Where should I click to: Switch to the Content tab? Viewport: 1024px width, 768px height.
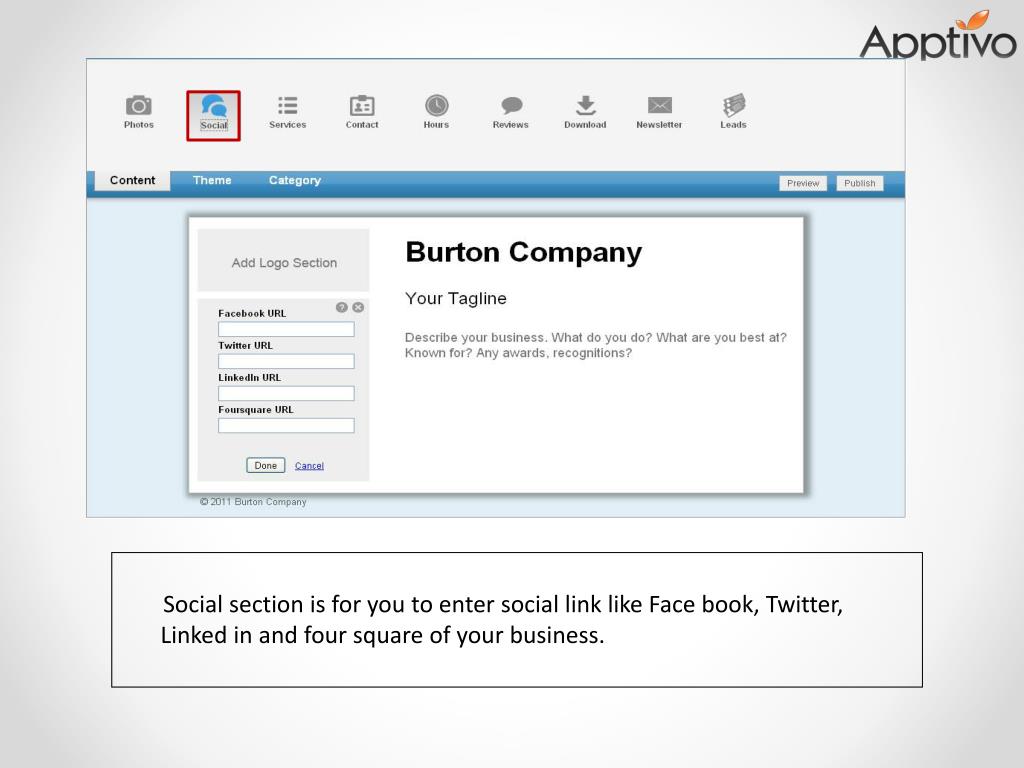click(133, 180)
